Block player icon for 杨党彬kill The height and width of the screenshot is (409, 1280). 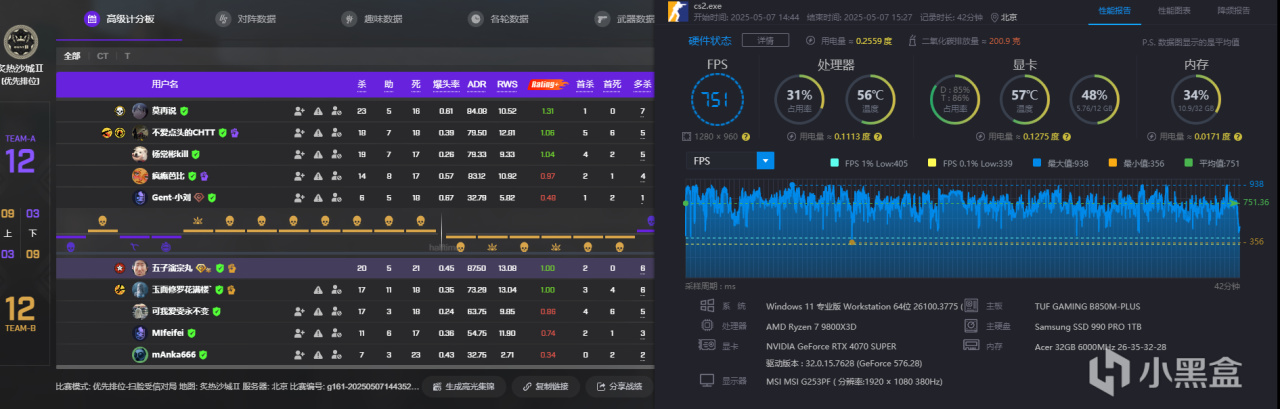(x=337, y=155)
